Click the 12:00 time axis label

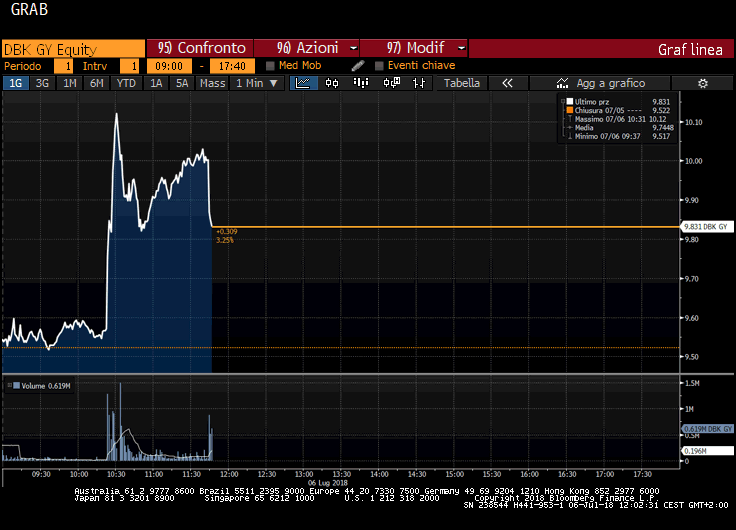(x=229, y=474)
